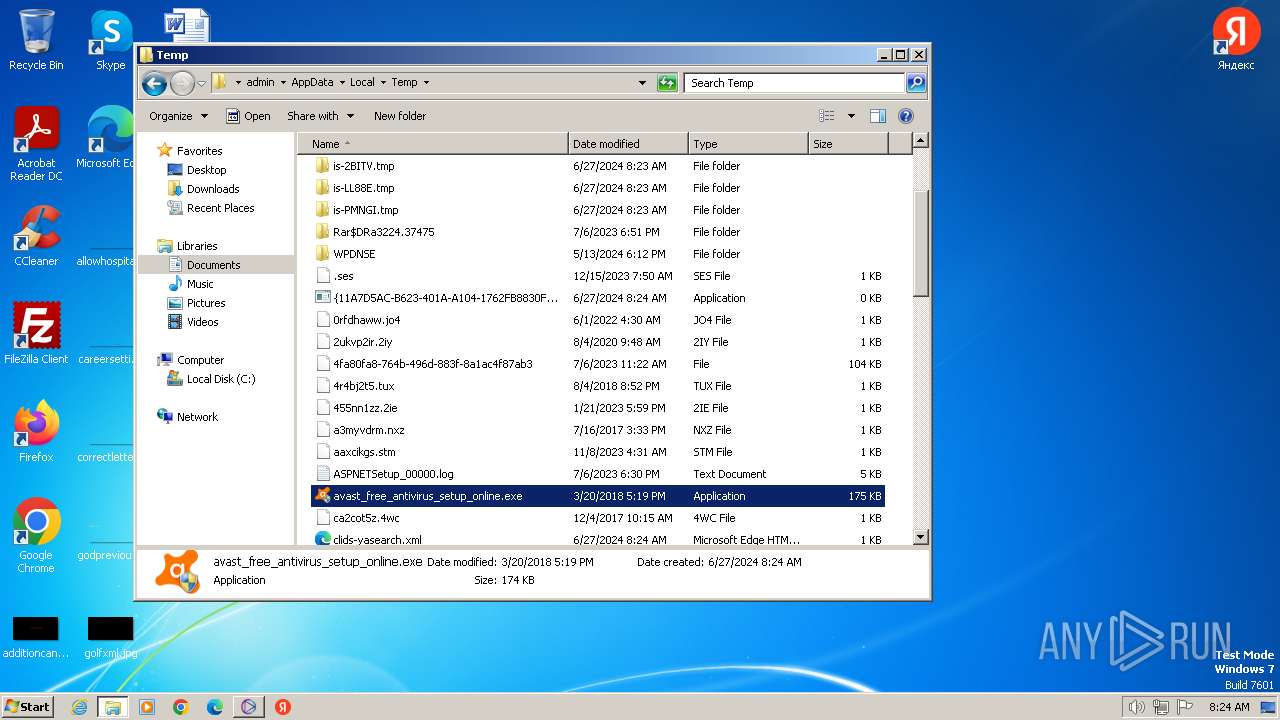This screenshot has width=1280, height=720.
Task: Click the taskbar clock showing 8:24 AM
Action: tap(1229, 707)
